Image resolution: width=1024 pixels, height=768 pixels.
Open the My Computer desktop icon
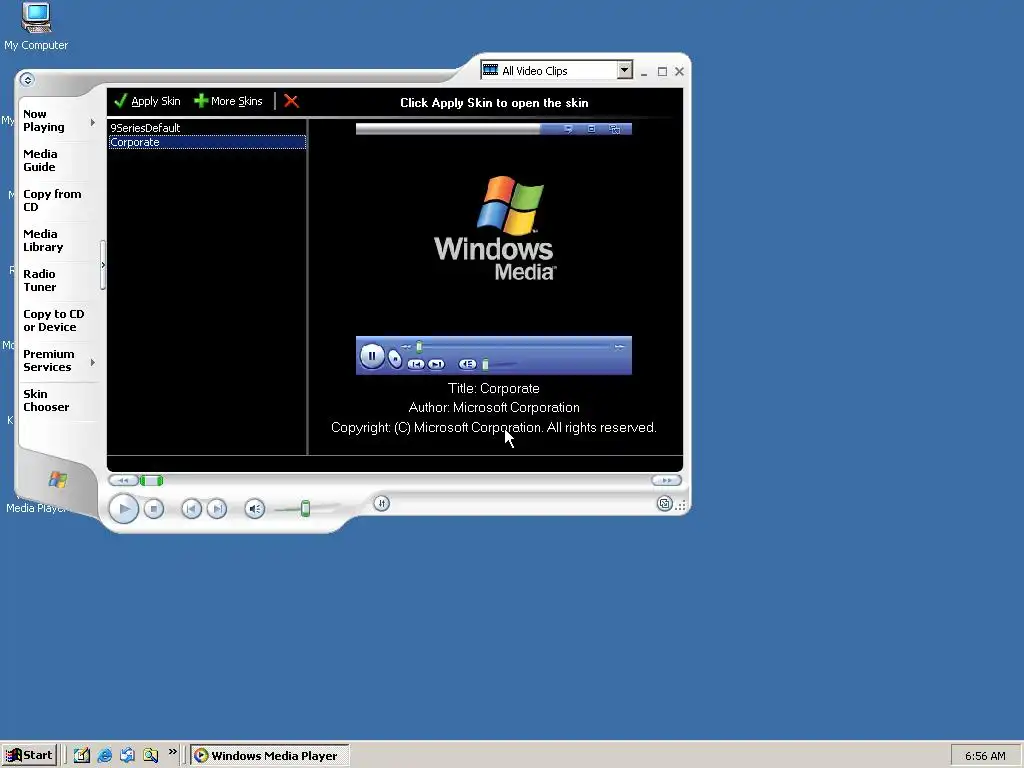tap(36, 26)
